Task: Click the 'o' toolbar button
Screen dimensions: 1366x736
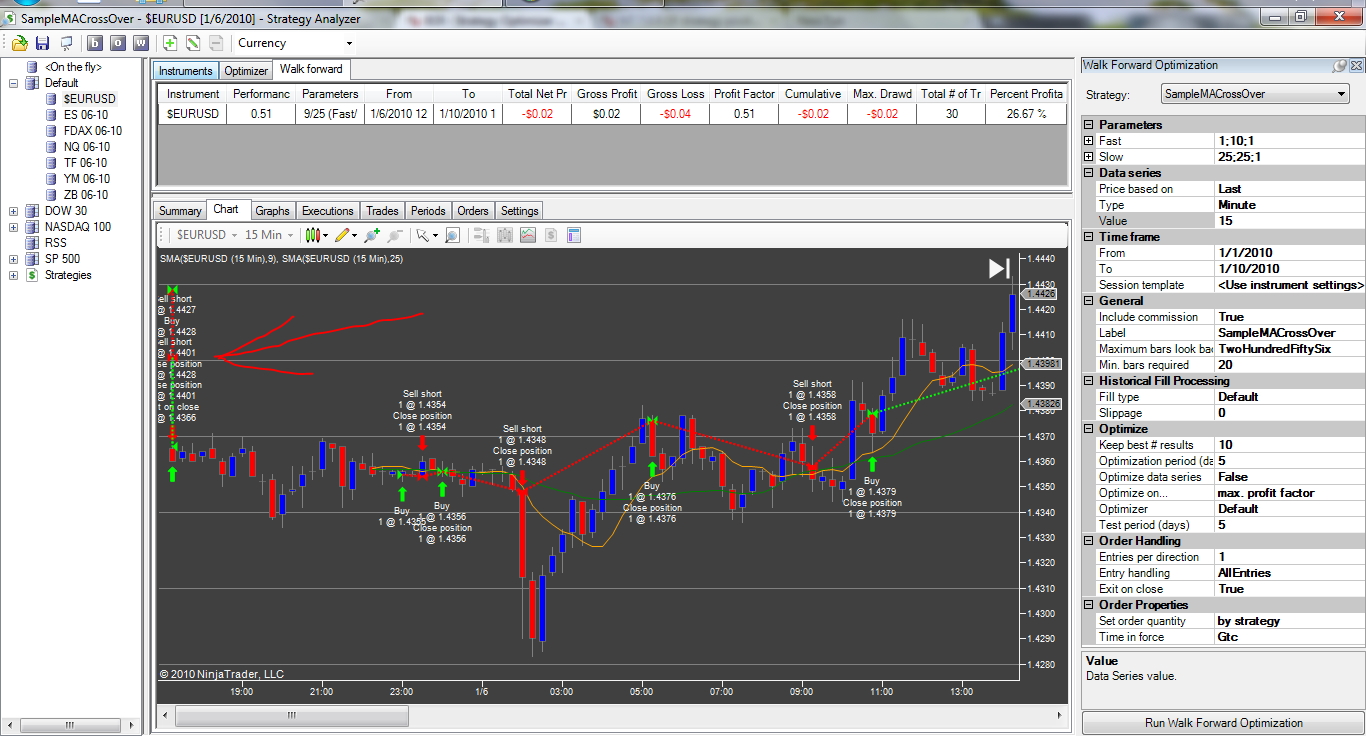Action: pos(118,43)
